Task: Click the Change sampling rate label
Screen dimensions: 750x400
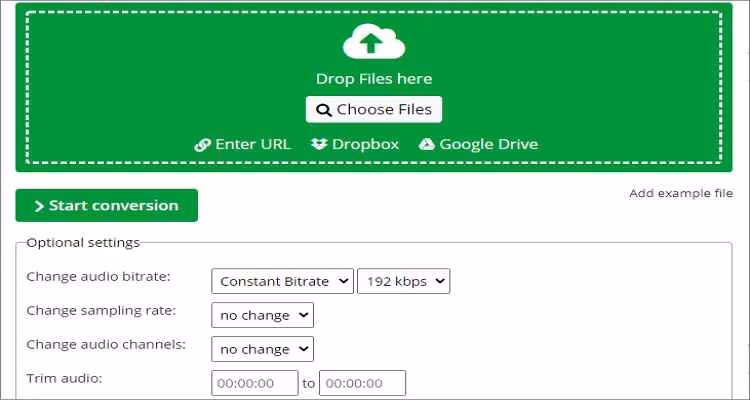Action: (x=101, y=311)
